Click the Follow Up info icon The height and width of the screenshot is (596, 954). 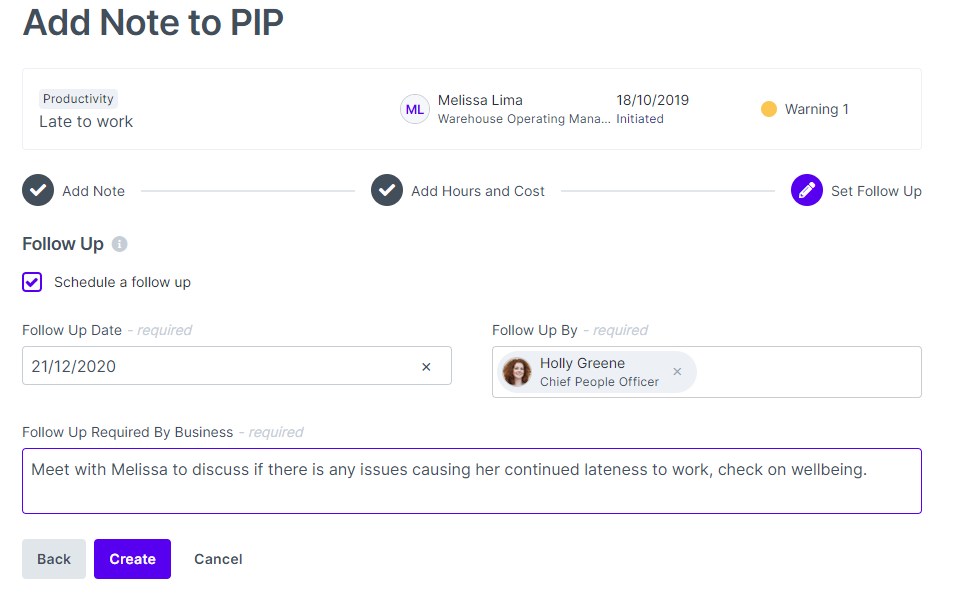(120, 244)
